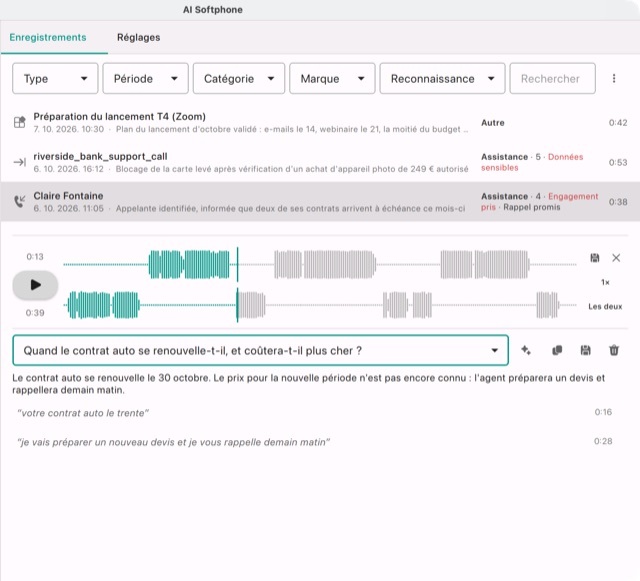Click the import arrow icon beside riverside_bank_support_call
This screenshot has height=581, width=640.
pos(20,162)
